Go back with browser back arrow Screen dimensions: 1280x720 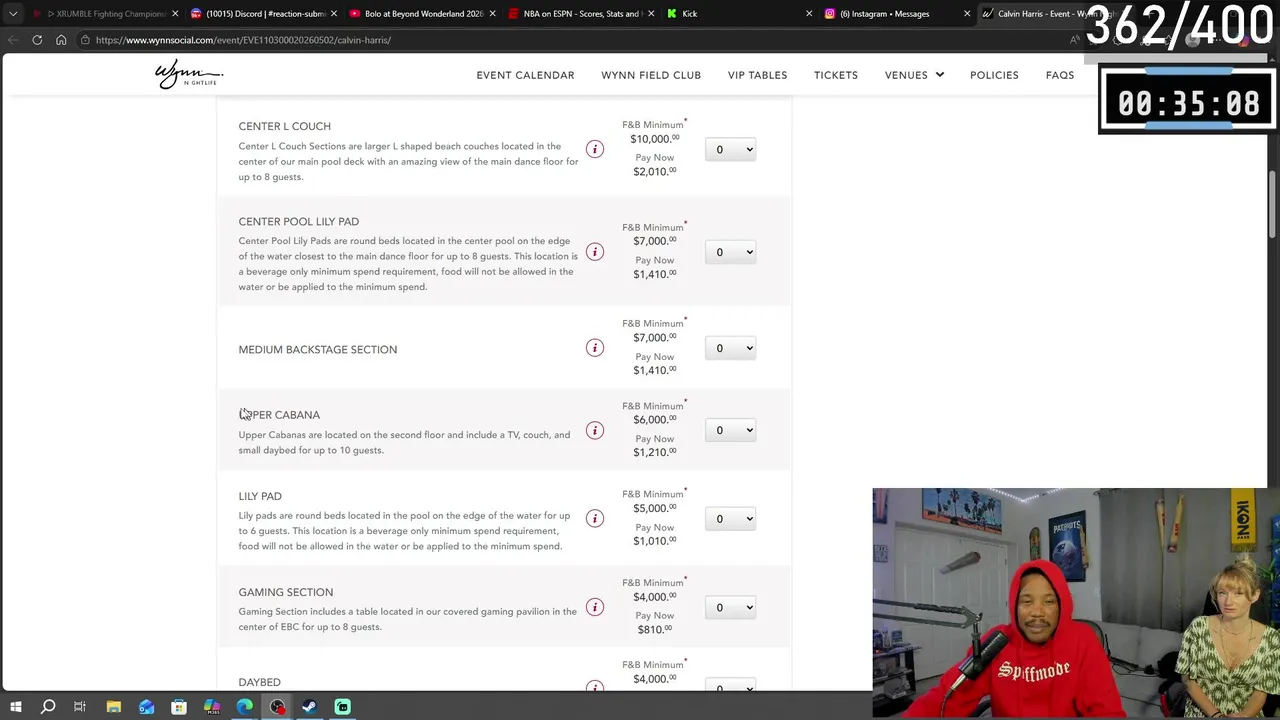click(x=13, y=40)
